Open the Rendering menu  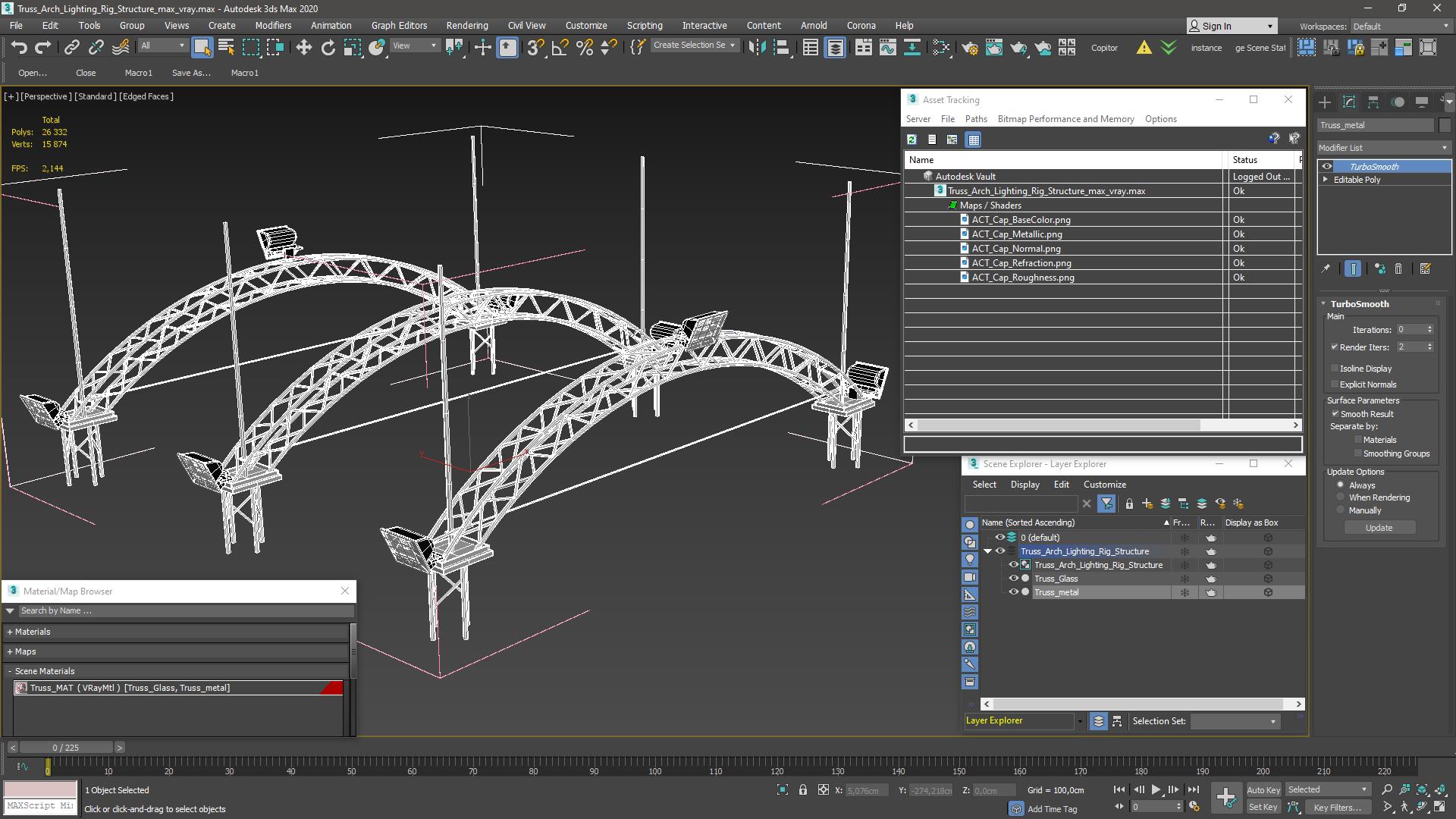[x=466, y=25]
